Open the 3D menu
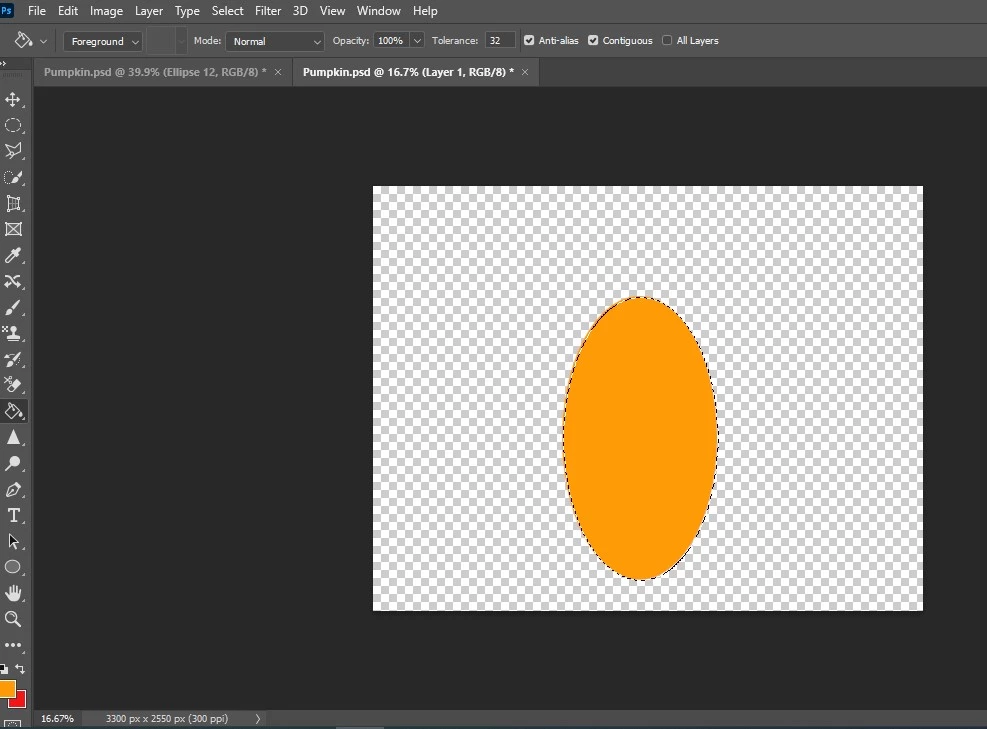 (300, 11)
